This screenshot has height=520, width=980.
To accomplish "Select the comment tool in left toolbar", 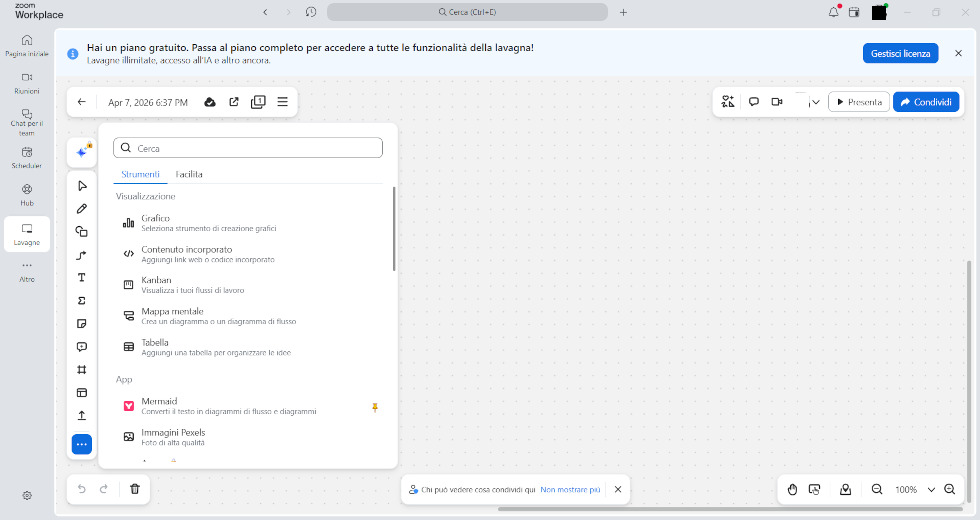I will [82, 347].
